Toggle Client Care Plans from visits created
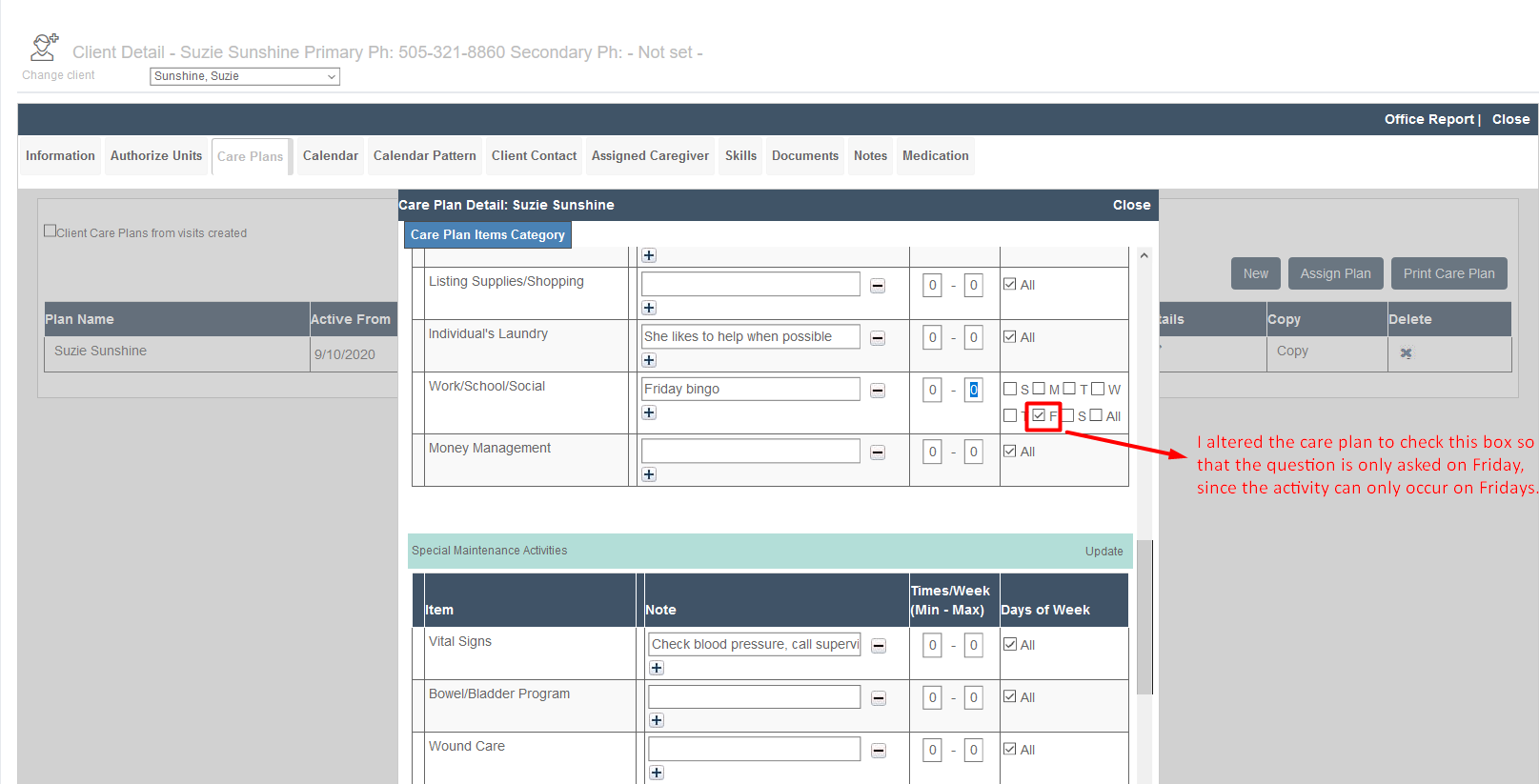Viewport: 1539px width, 784px height. point(50,231)
